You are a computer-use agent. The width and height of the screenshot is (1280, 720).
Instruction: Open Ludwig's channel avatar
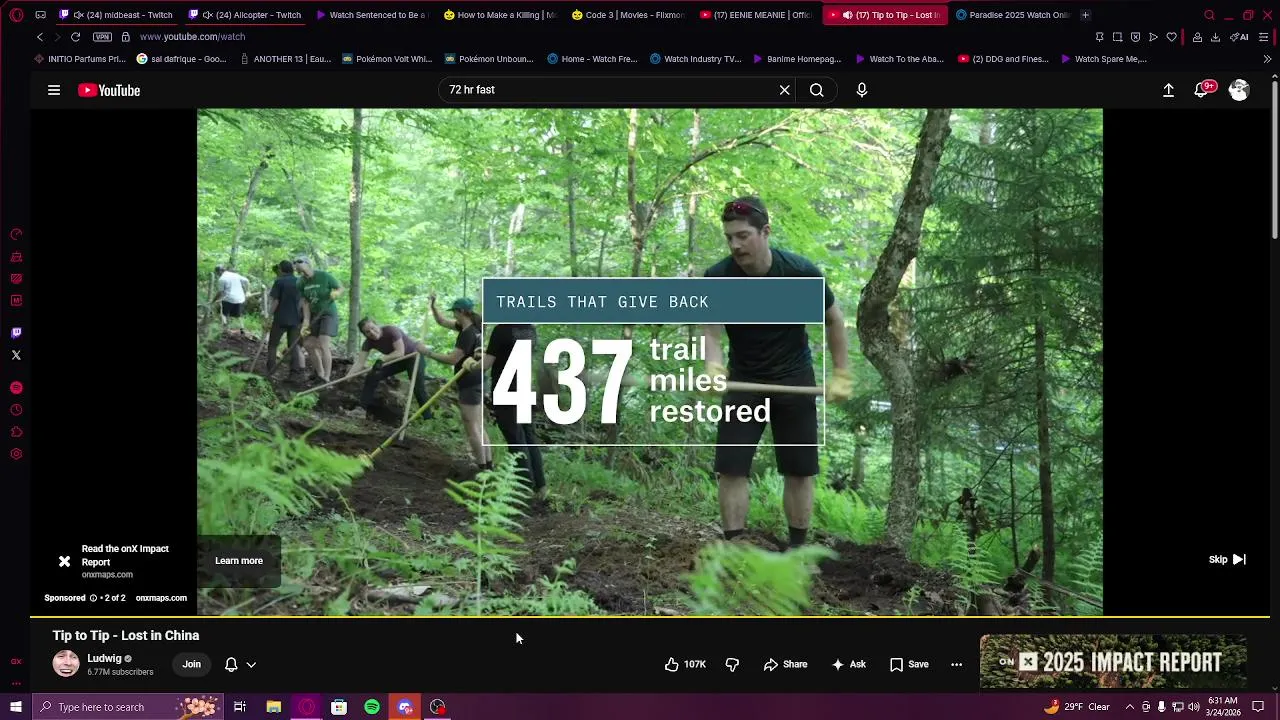pyautogui.click(x=66, y=664)
